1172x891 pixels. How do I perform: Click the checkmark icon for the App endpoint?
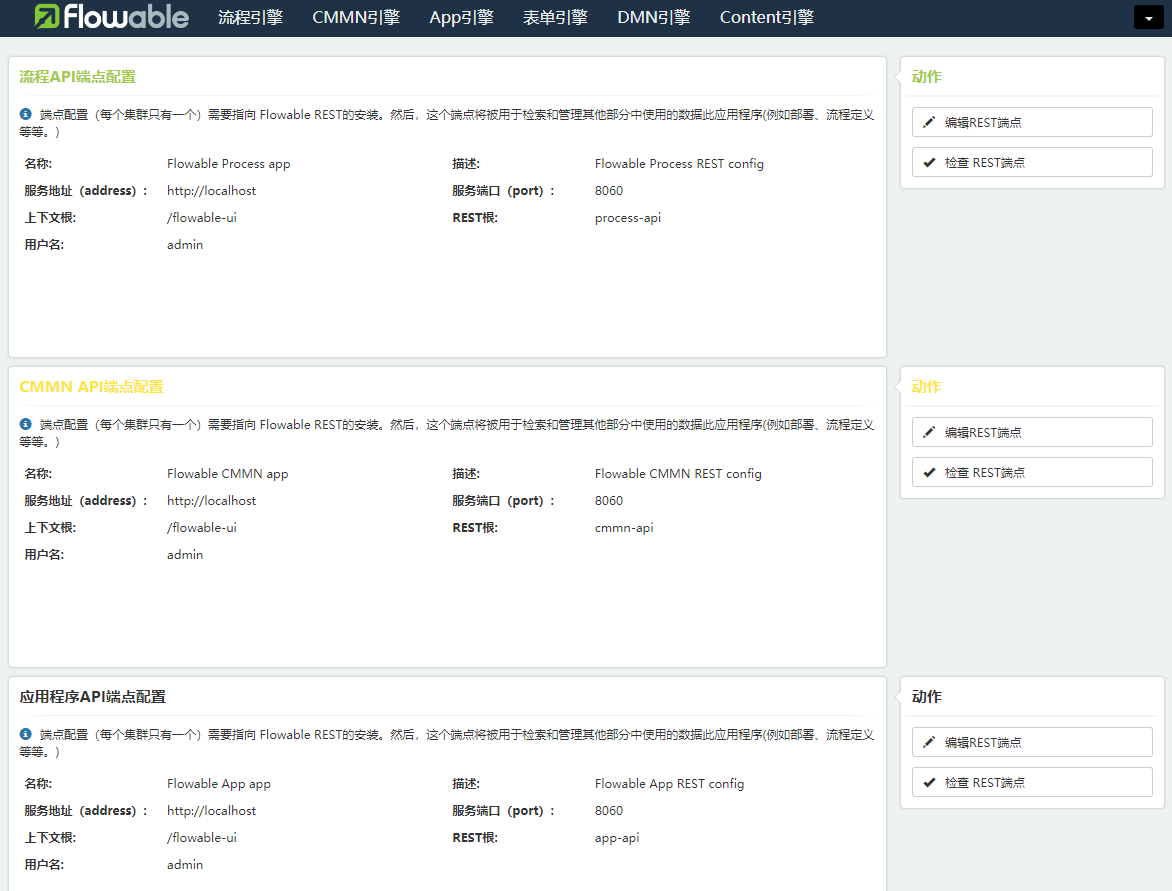(x=929, y=783)
